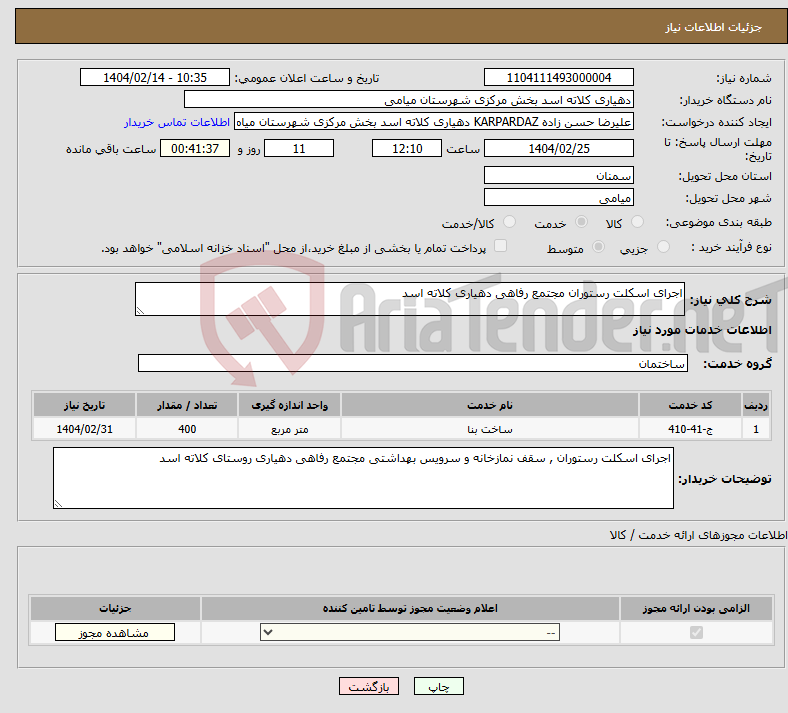Image resolution: width=788 pixels, height=713 pixels.
Task: Toggle the Islamic treasury payment checkbox
Action: 500,246
